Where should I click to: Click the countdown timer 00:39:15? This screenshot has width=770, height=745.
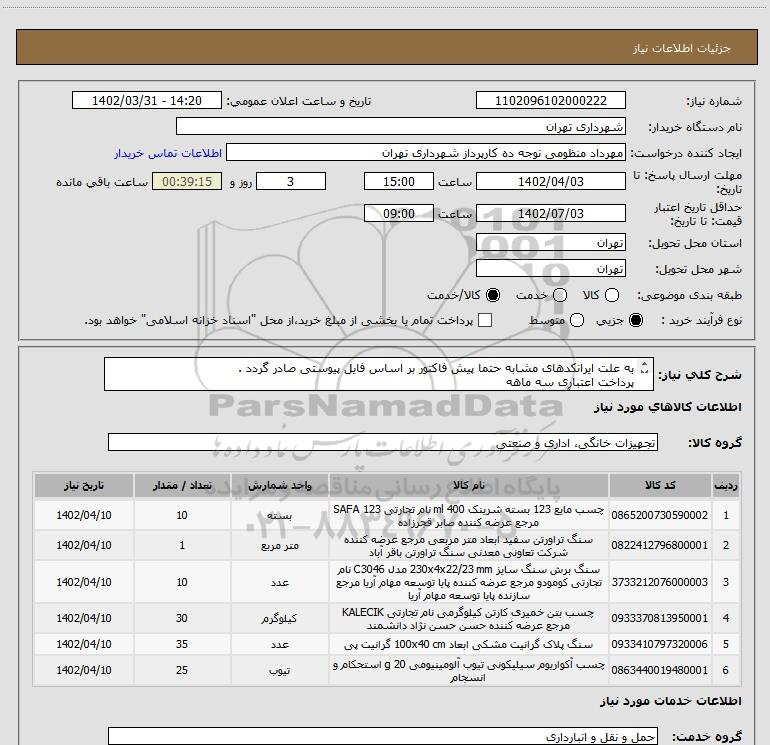click(x=187, y=182)
